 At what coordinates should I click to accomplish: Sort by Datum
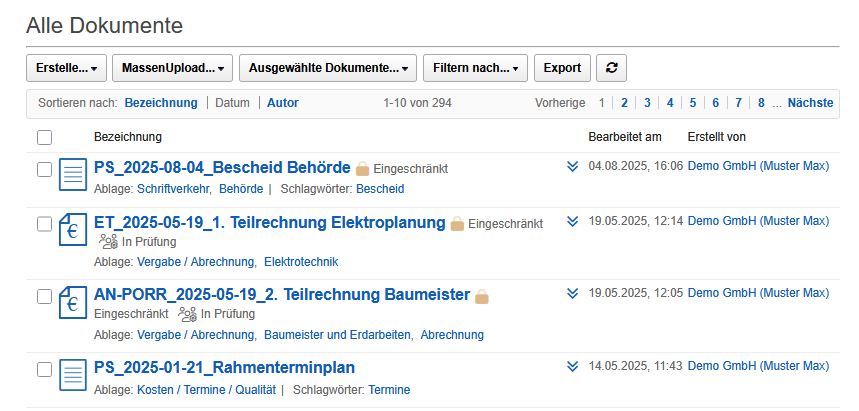coord(232,102)
